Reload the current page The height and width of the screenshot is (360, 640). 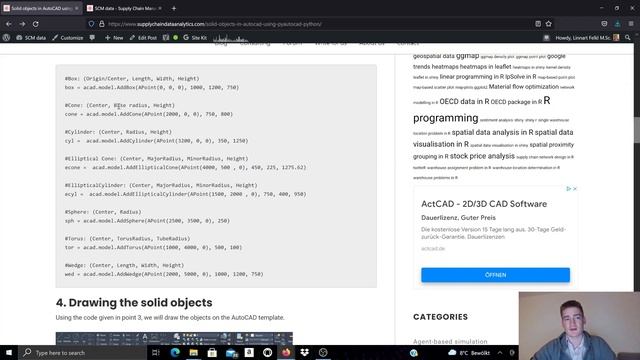[36, 24]
